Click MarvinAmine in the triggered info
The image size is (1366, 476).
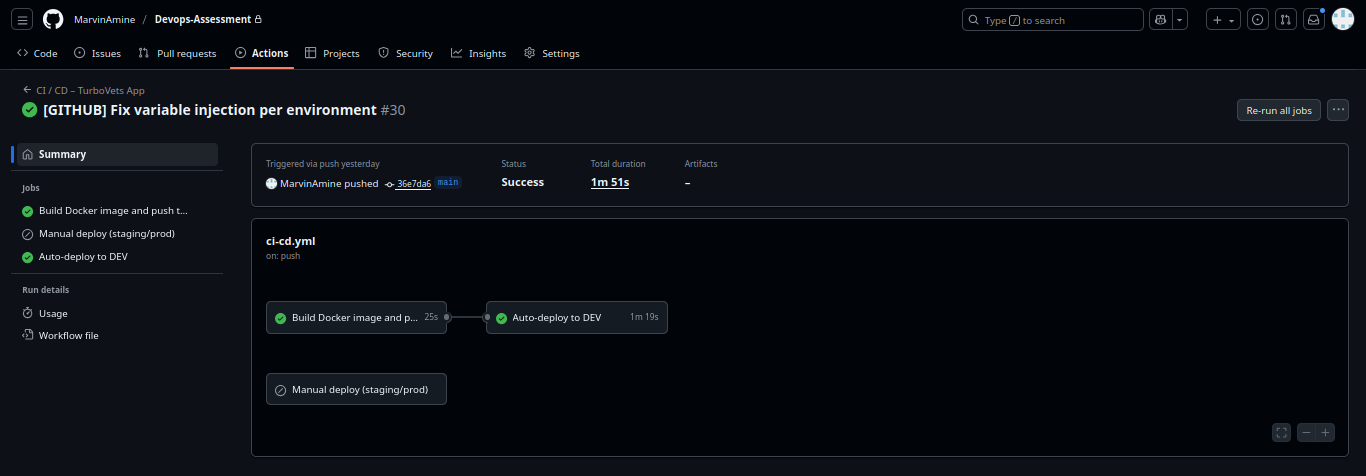click(x=311, y=184)
